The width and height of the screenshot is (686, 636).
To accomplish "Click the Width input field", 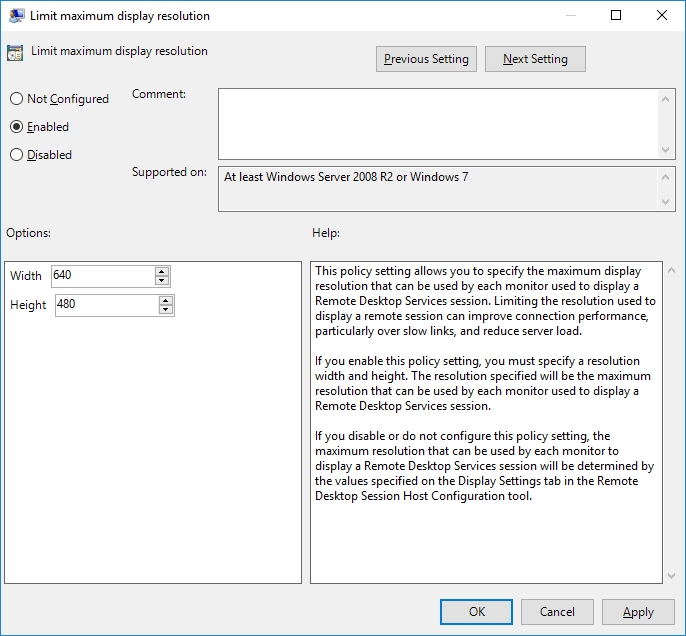I will pos(102,276).
